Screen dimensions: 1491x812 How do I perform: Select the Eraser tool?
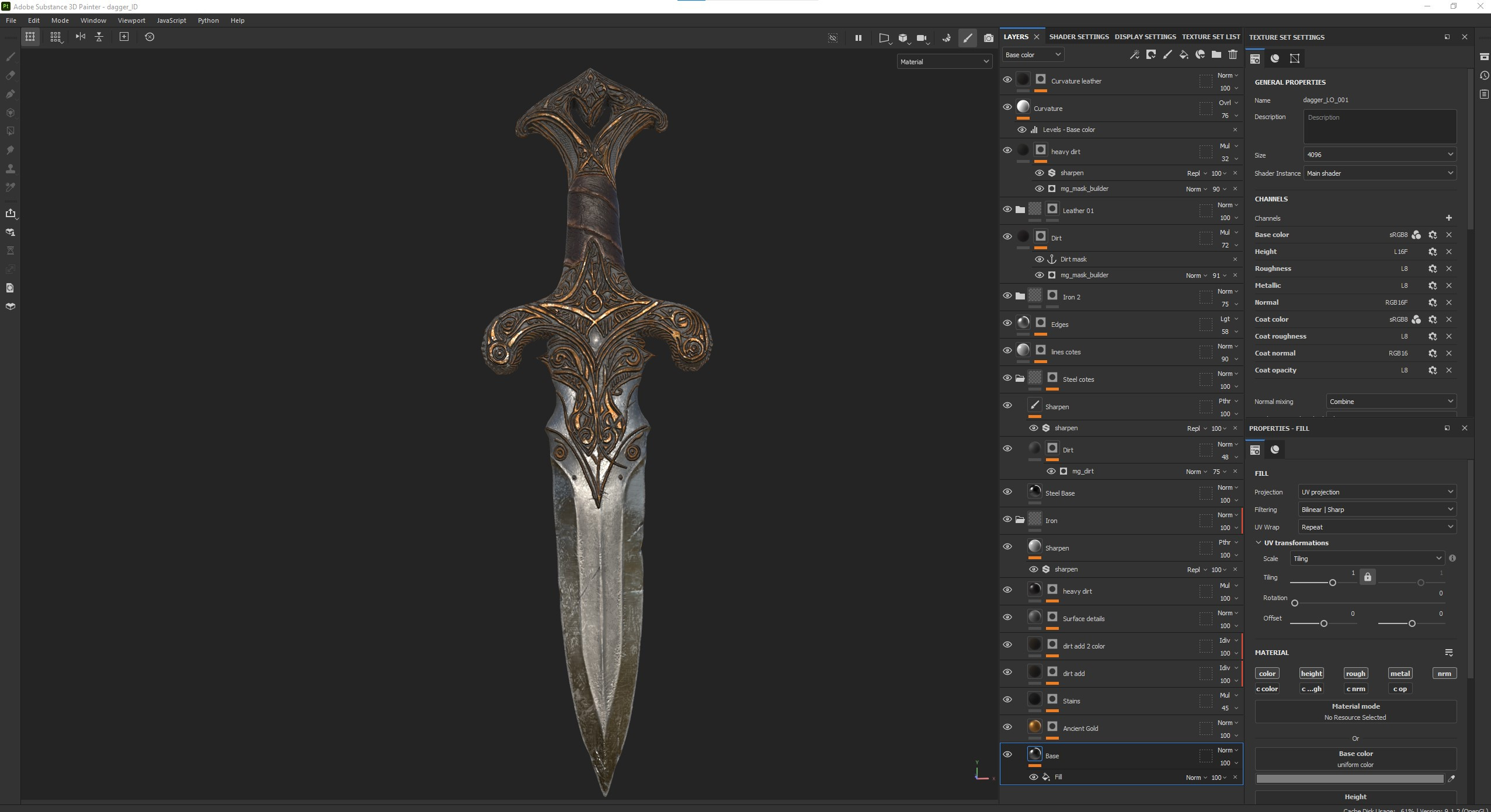tap(10, 75)
